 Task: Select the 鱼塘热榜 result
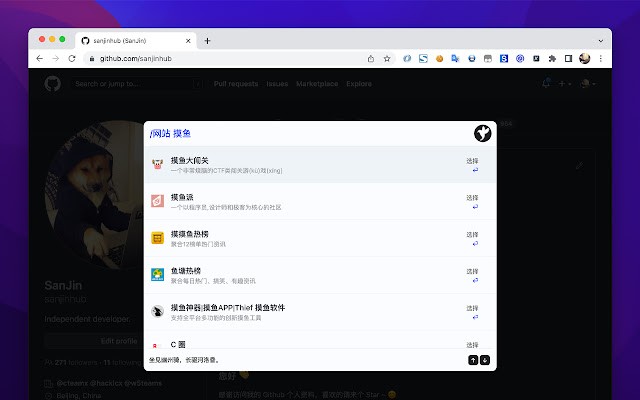click(320, 275)
